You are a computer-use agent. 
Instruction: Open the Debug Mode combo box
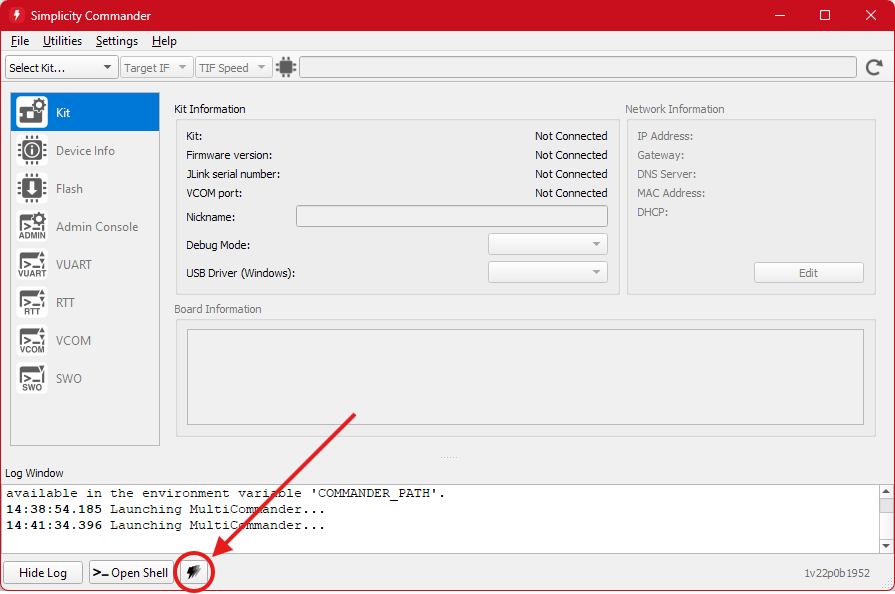pyautogui.click(x=547, y=245)
